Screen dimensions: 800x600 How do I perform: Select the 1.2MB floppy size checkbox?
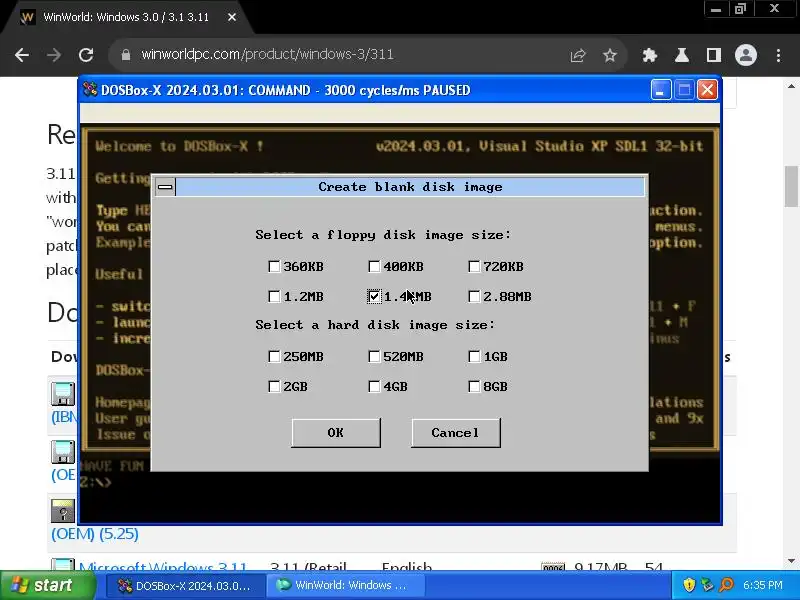click(x=274, y=296)
